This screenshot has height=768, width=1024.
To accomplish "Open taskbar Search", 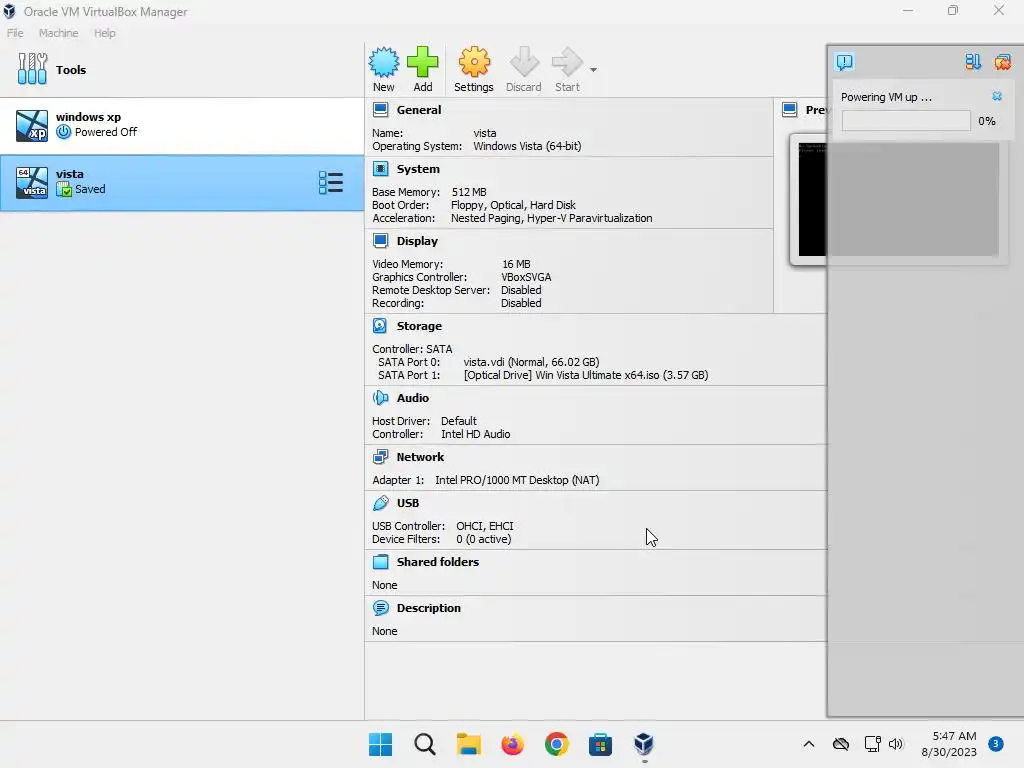I will tap(424, 744).
